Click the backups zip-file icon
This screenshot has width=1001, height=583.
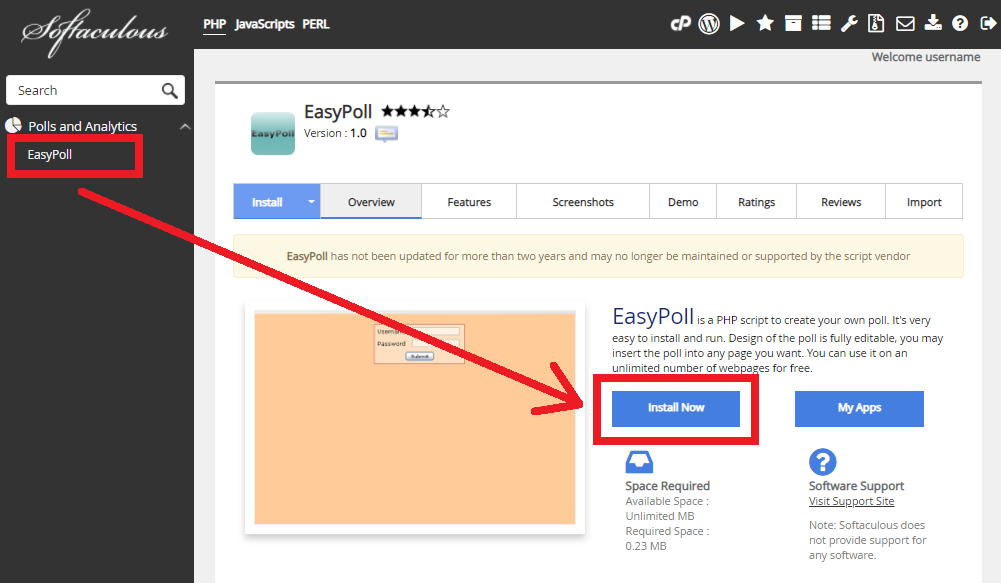tap(876, 23)
